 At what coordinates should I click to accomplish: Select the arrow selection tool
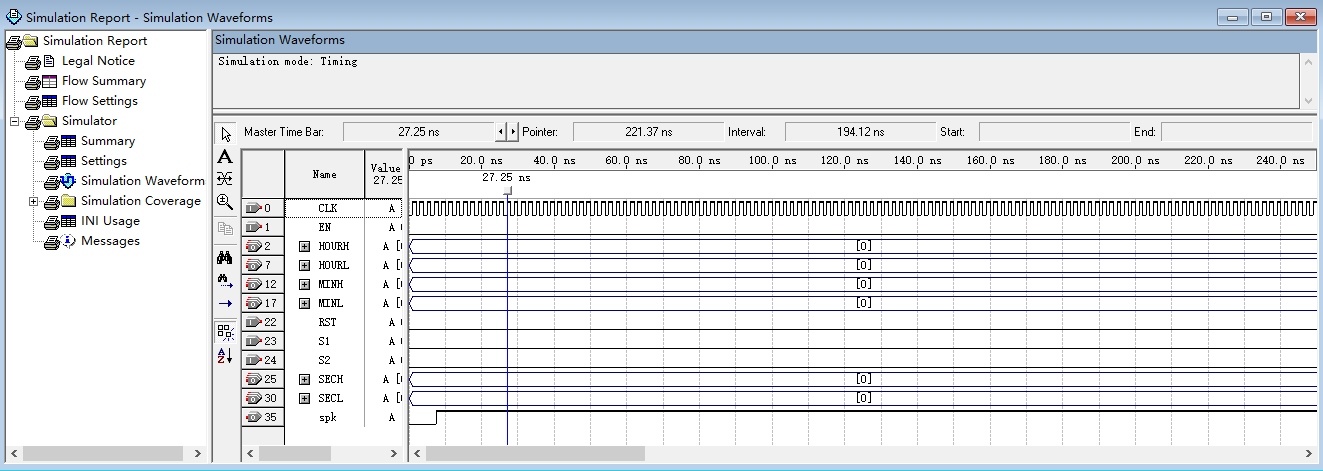(225, 135)
